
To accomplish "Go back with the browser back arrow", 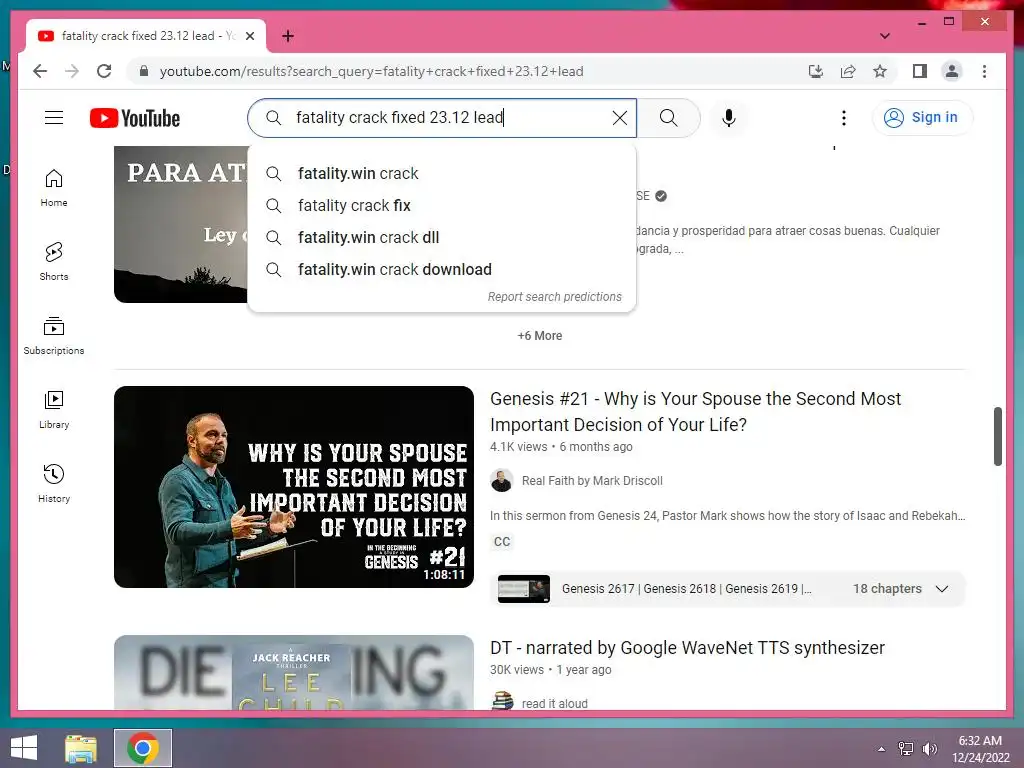I will (40, 71).
